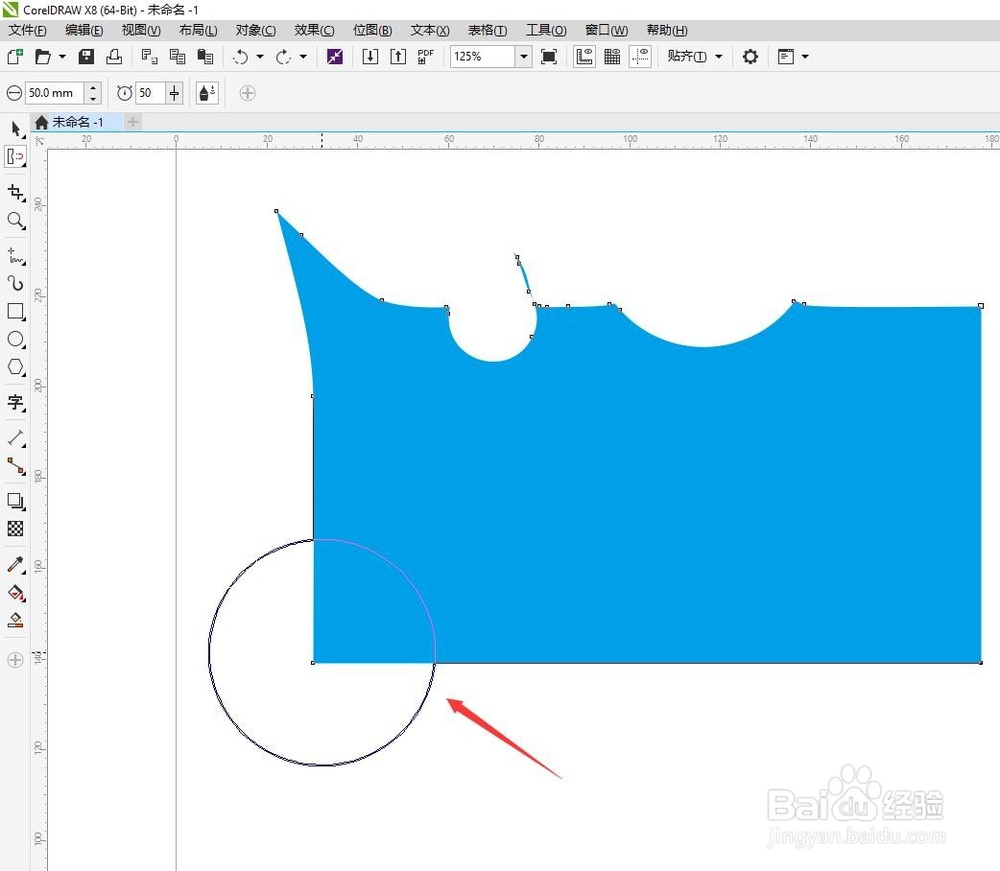Viewport: 1000px width, 871px height.
Task: Expand the undo history arrow
Action: pos(260,57)
